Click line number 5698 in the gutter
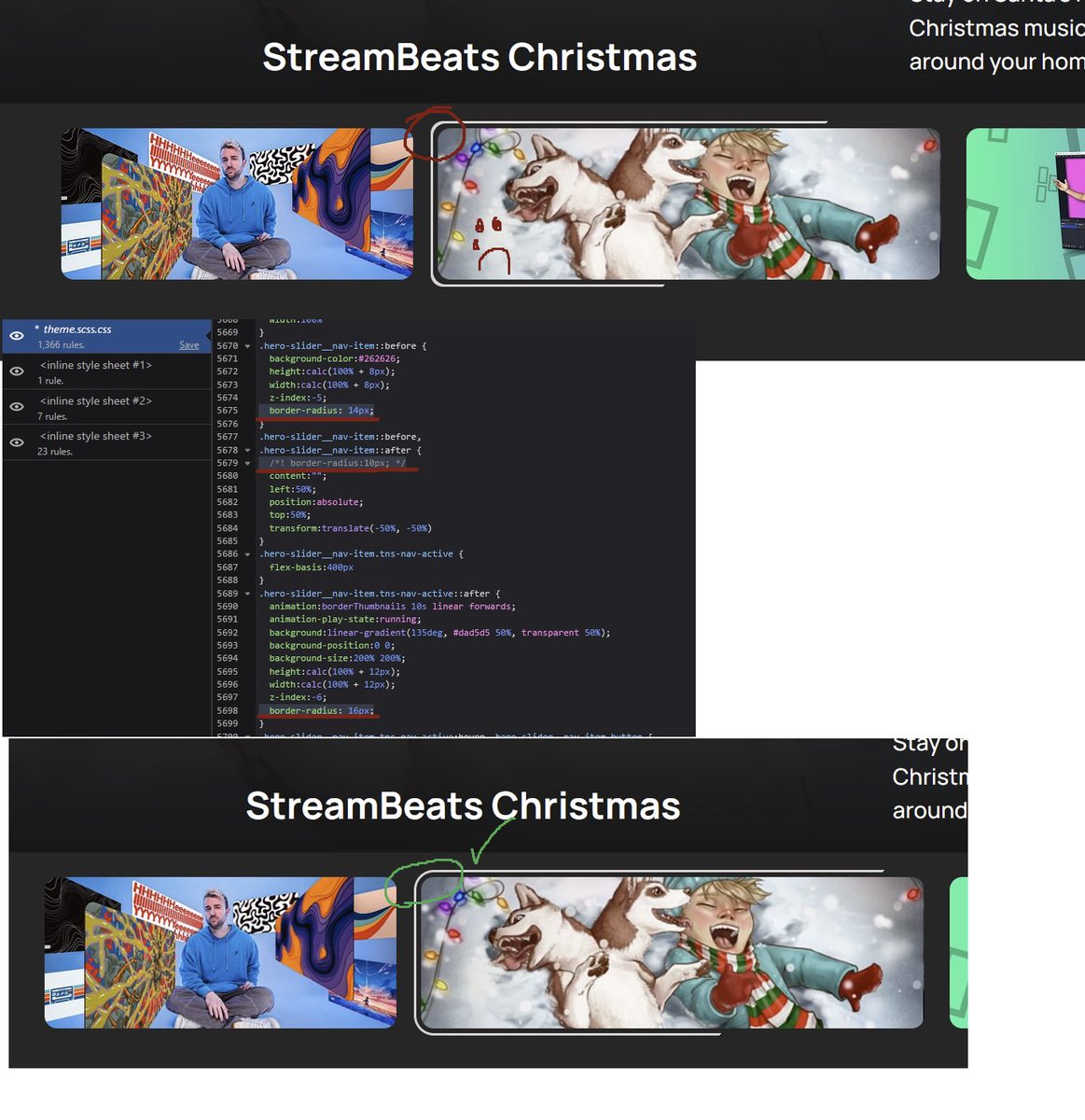1085x1120 pixels. (227, 711)
